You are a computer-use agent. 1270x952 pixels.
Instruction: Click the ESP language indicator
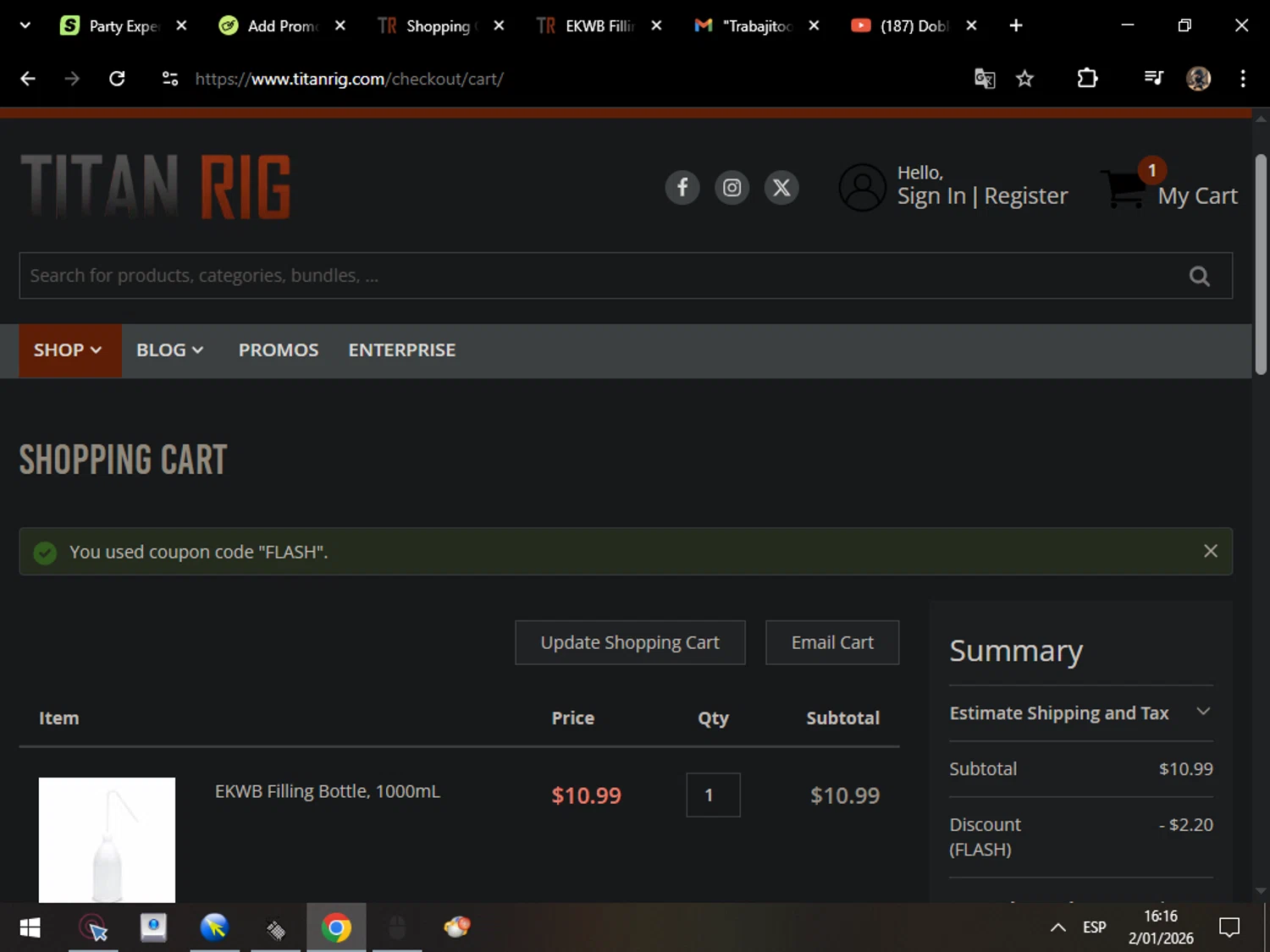pos(1094,927)
